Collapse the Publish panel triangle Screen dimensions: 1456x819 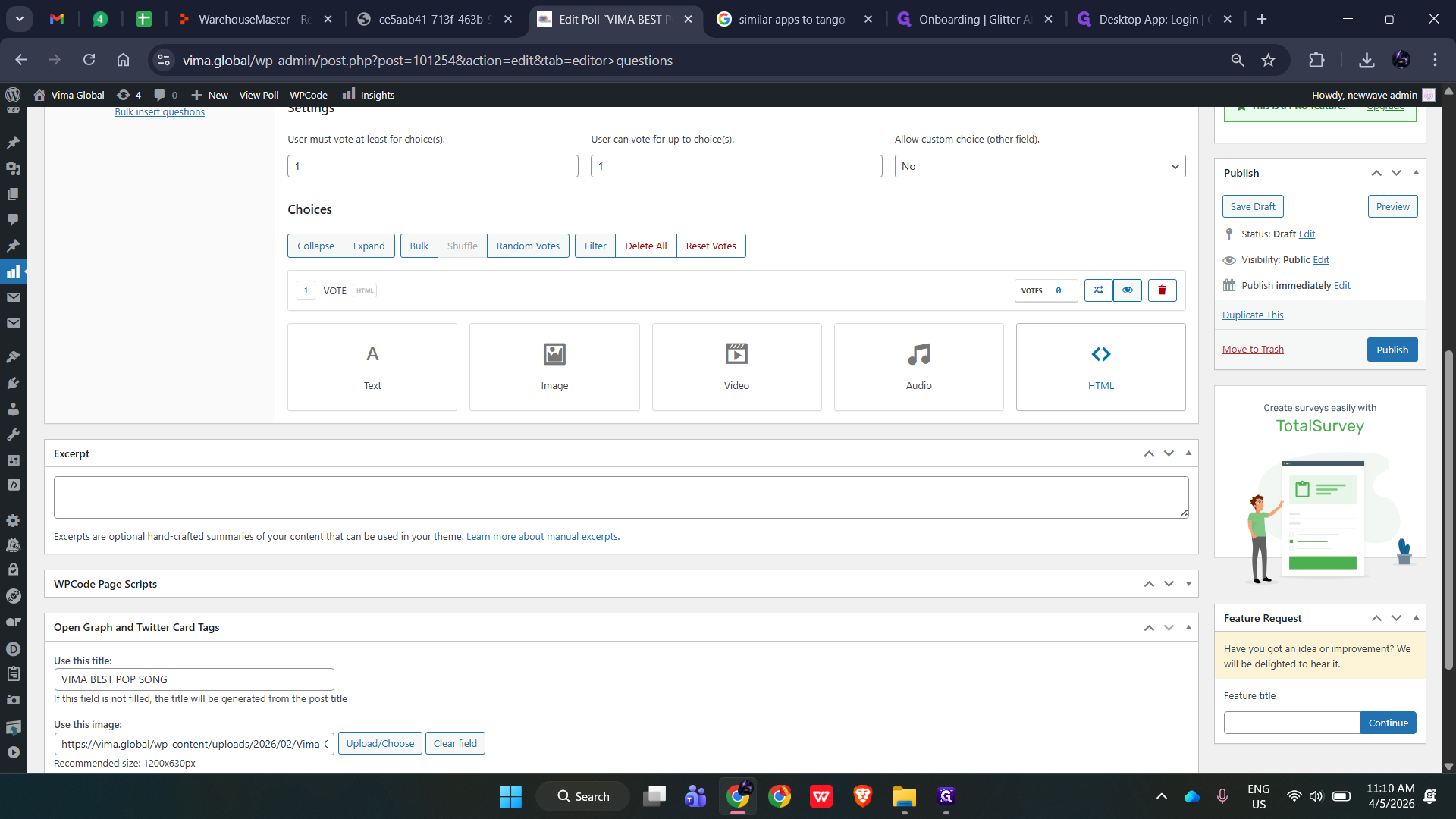point(1416,173)
